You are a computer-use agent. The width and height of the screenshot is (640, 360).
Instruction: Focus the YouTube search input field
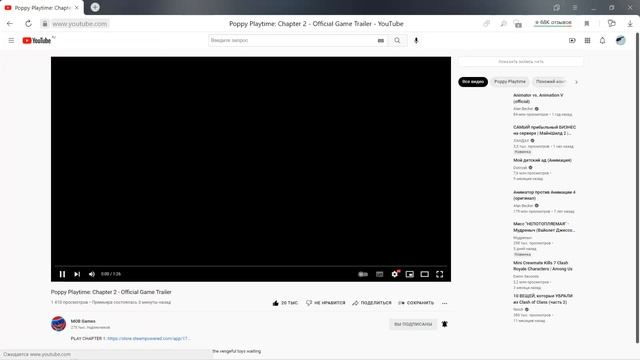tap(292, 40)
